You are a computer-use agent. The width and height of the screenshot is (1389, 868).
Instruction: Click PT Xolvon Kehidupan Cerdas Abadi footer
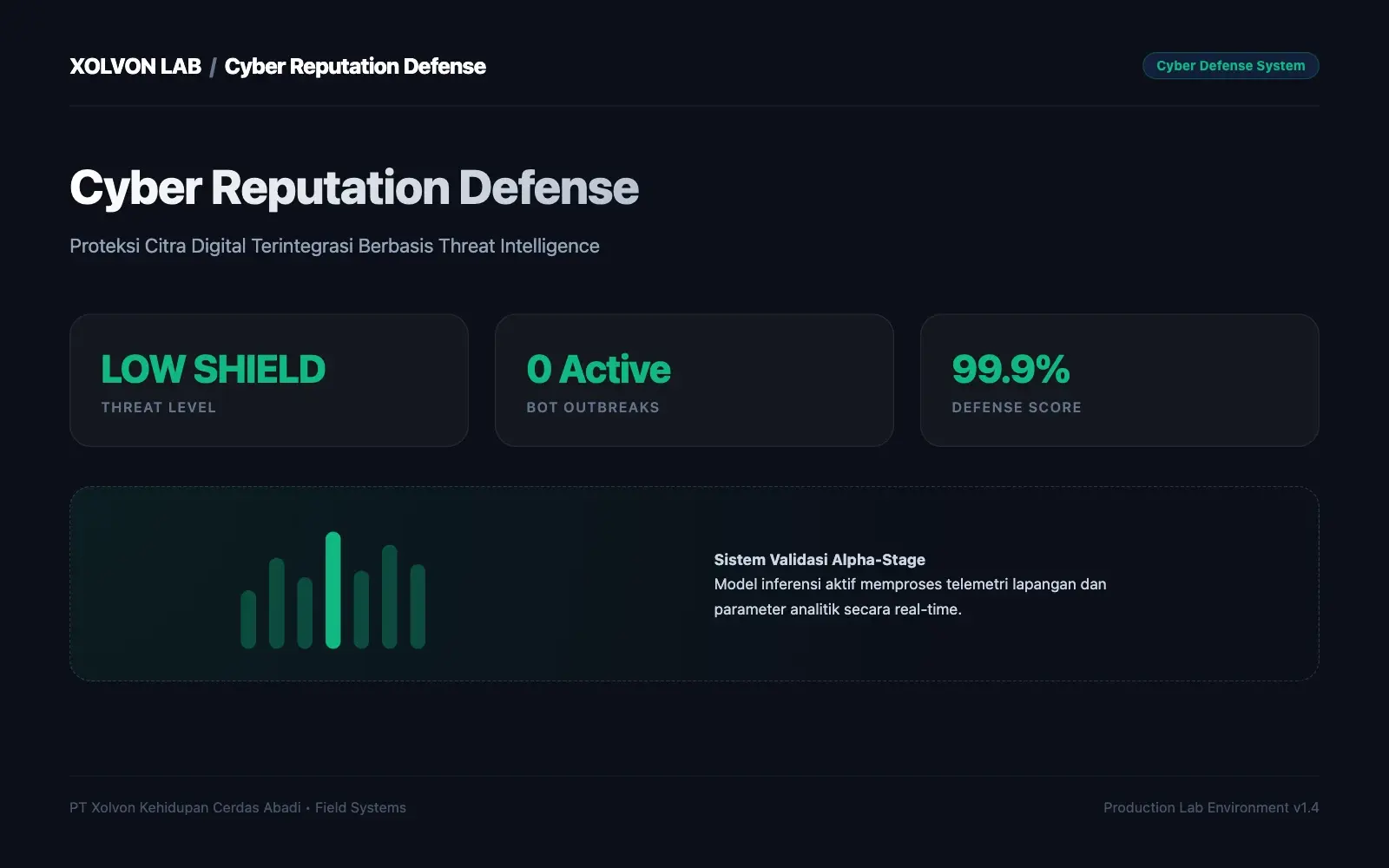click(238, 807)
